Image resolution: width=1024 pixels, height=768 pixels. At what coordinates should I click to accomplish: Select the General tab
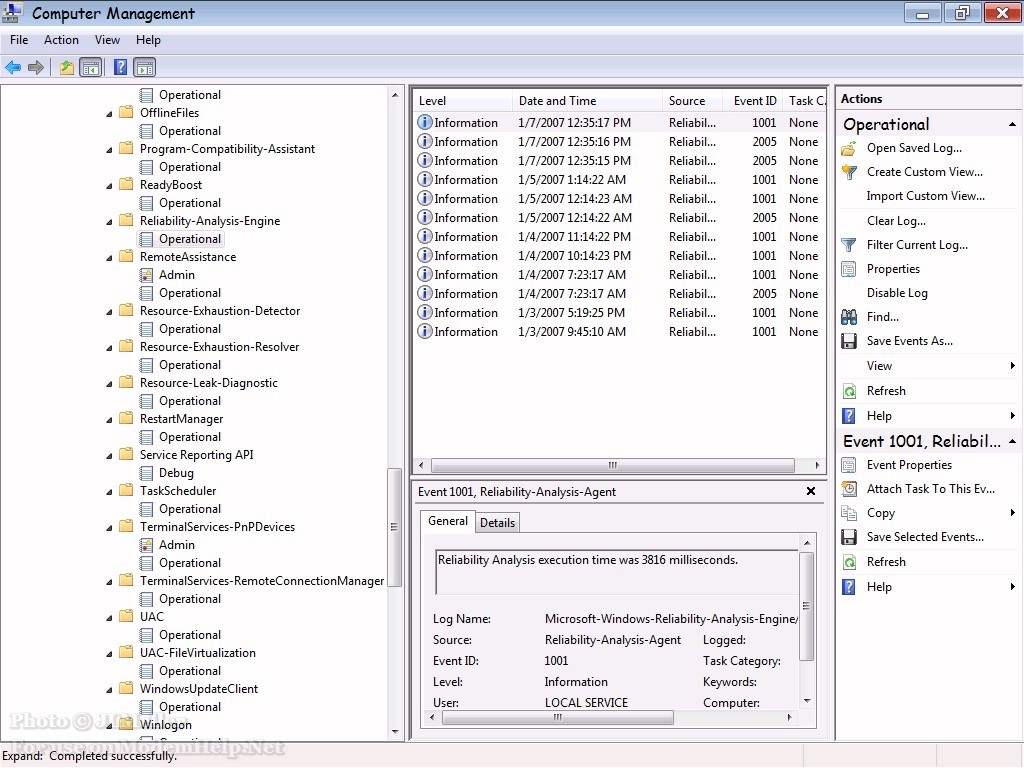click(448, 521)
